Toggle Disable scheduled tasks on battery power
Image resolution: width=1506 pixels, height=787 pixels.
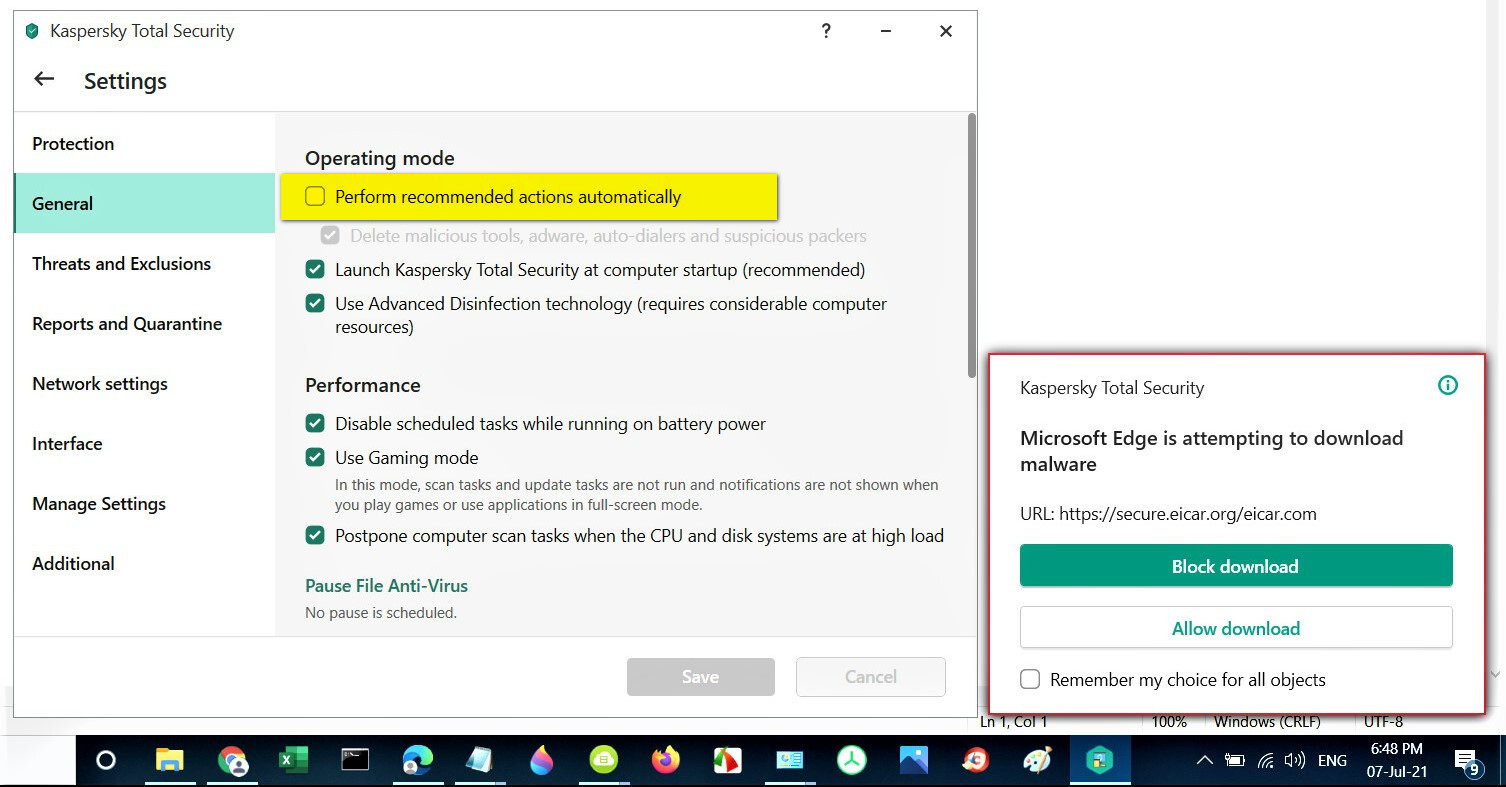[315, 424]
